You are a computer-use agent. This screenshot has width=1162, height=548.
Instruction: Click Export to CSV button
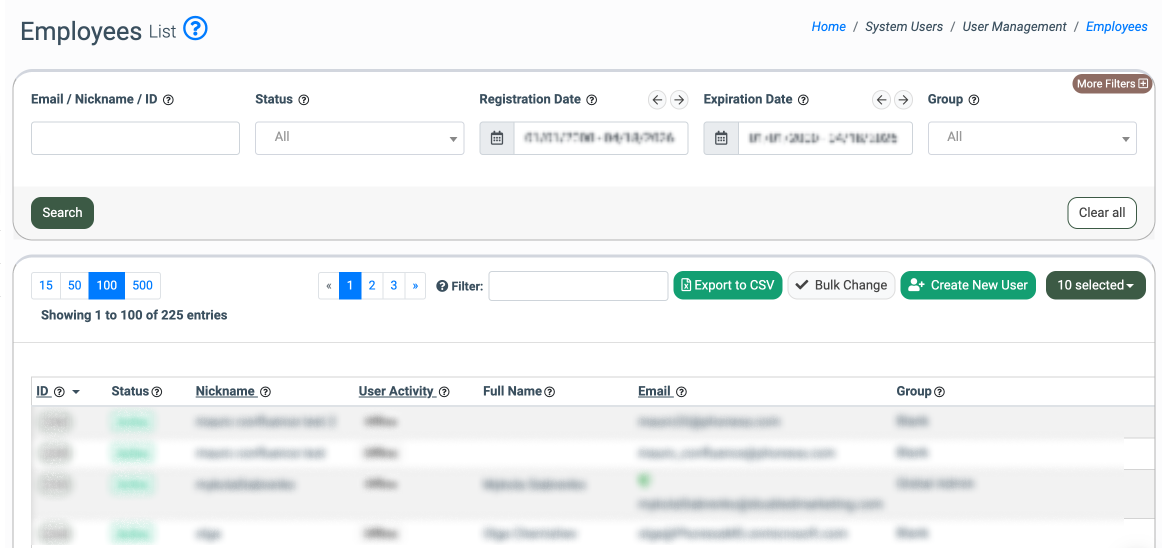[727, 285]
